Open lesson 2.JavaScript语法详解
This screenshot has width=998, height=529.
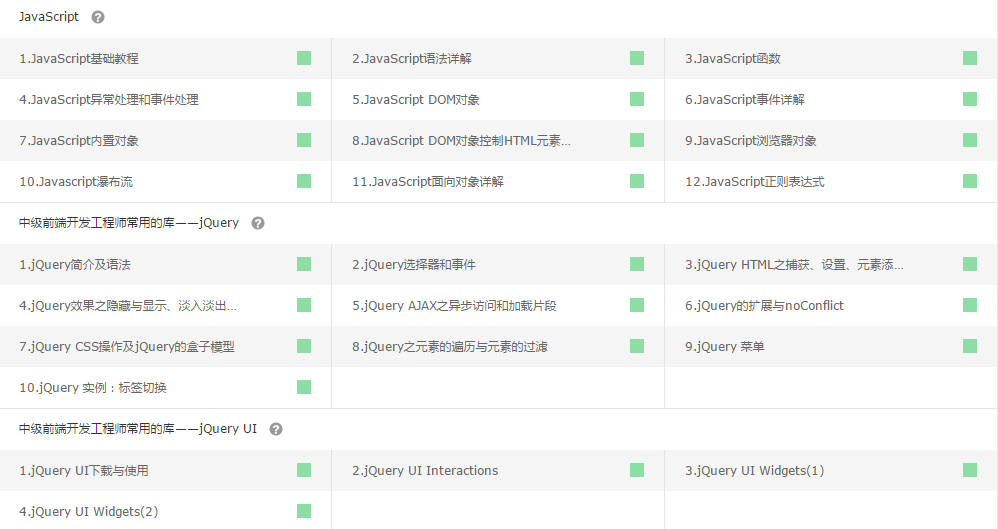pyautogui.click(x=412, y=59)
